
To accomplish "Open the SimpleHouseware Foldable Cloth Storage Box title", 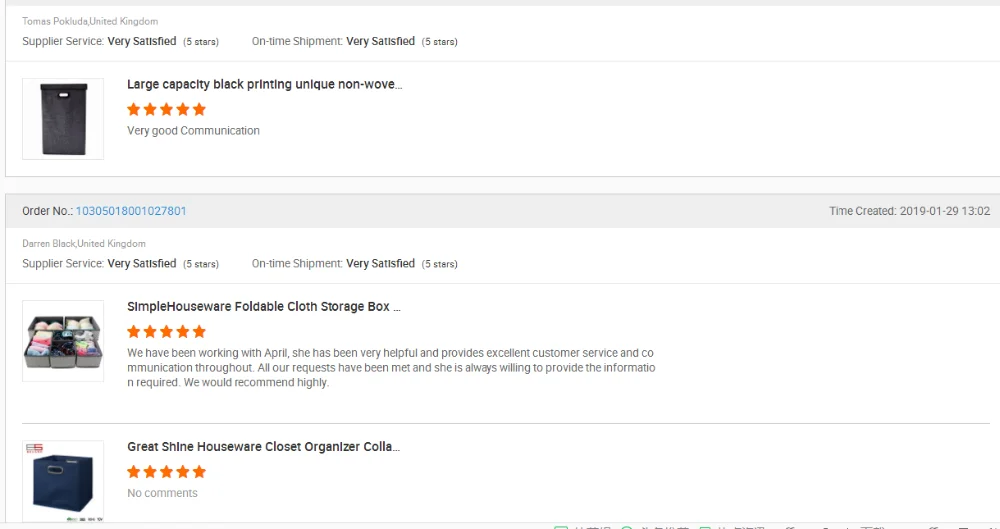I will 263,307.
